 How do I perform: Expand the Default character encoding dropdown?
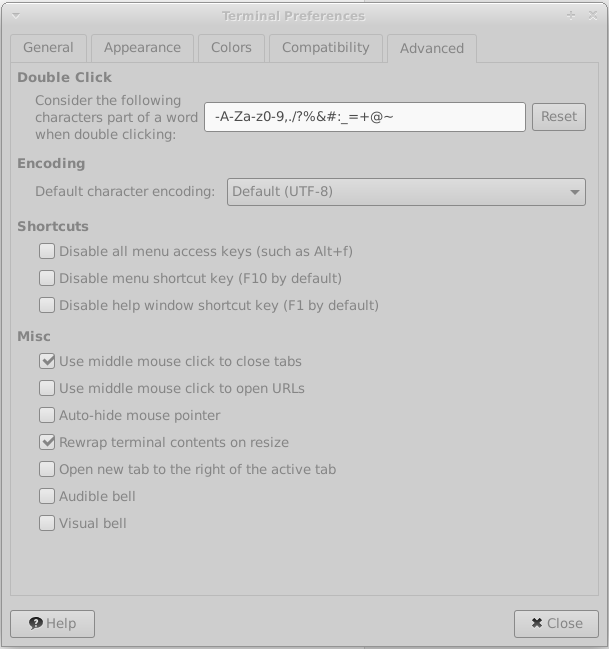[x=406, y=191]
